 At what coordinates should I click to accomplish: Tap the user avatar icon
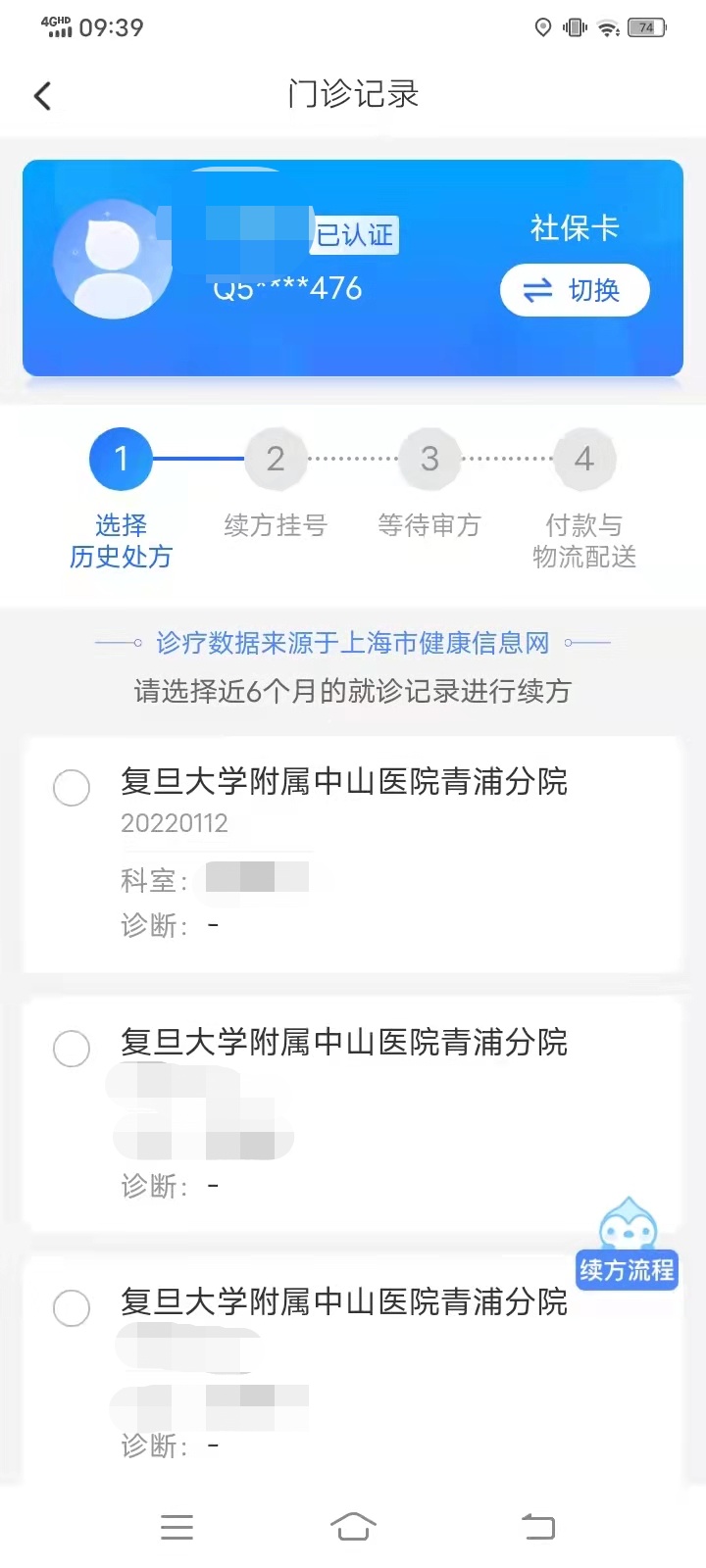[112, 261]
